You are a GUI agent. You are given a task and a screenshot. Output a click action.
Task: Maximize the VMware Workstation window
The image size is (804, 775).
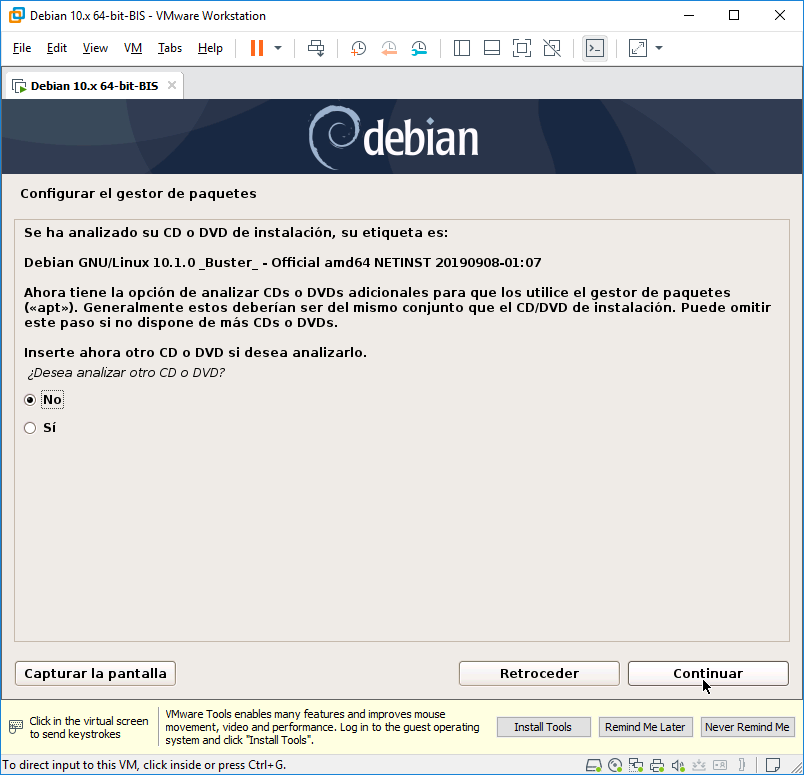(x=734, y=15)
